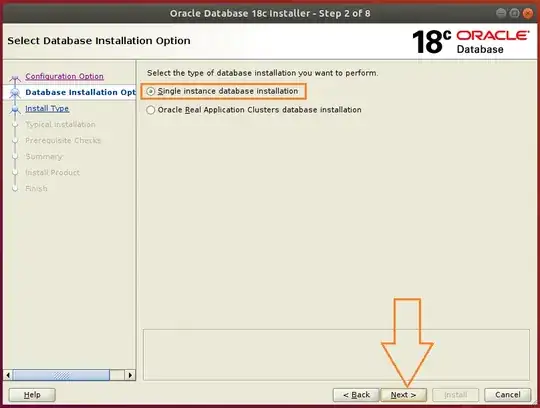This screenshot has height=408, width=540.
Task: Click the sidebar scroll left arrow
Action: (8, 375)
